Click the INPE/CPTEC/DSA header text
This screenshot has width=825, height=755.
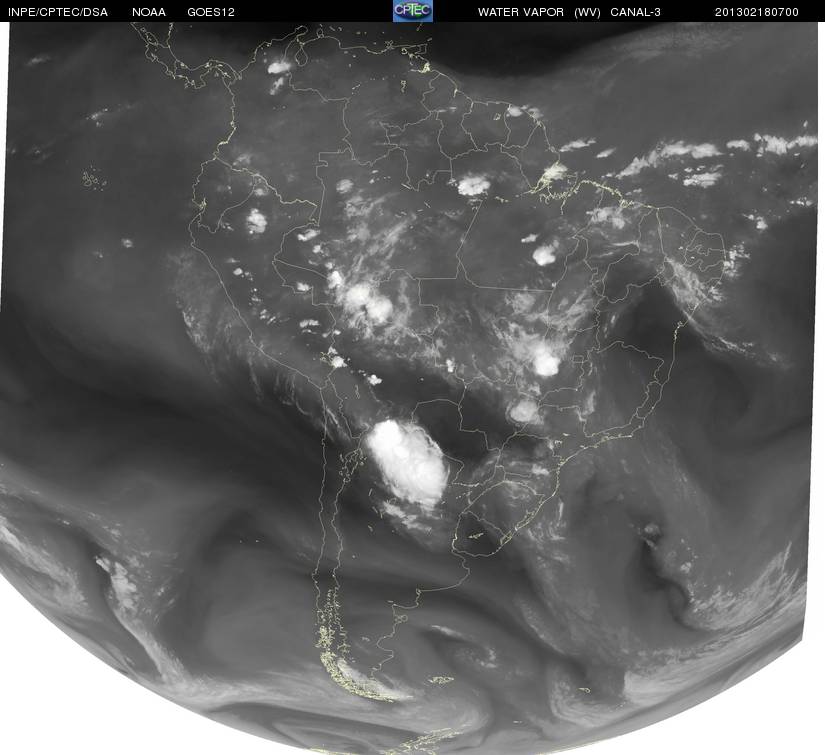click(58, 12)
